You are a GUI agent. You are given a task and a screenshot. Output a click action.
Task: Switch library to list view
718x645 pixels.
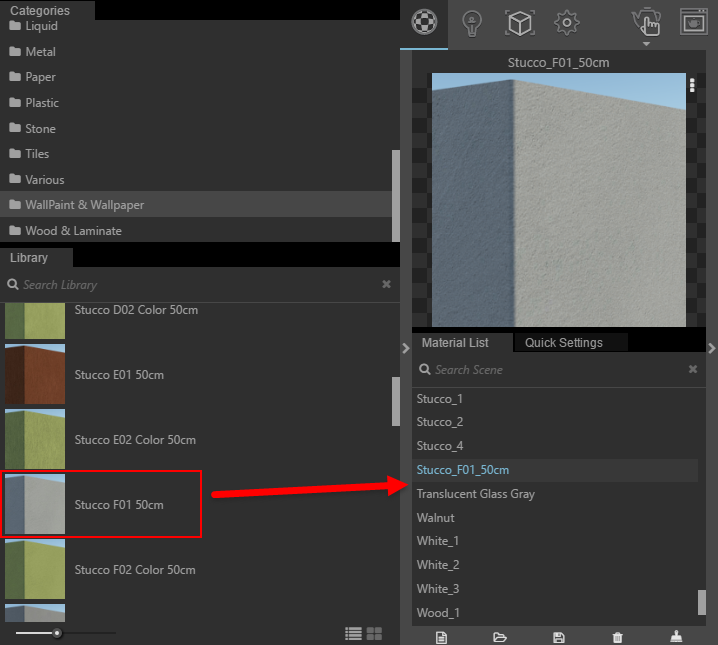(x=353, y=634)
